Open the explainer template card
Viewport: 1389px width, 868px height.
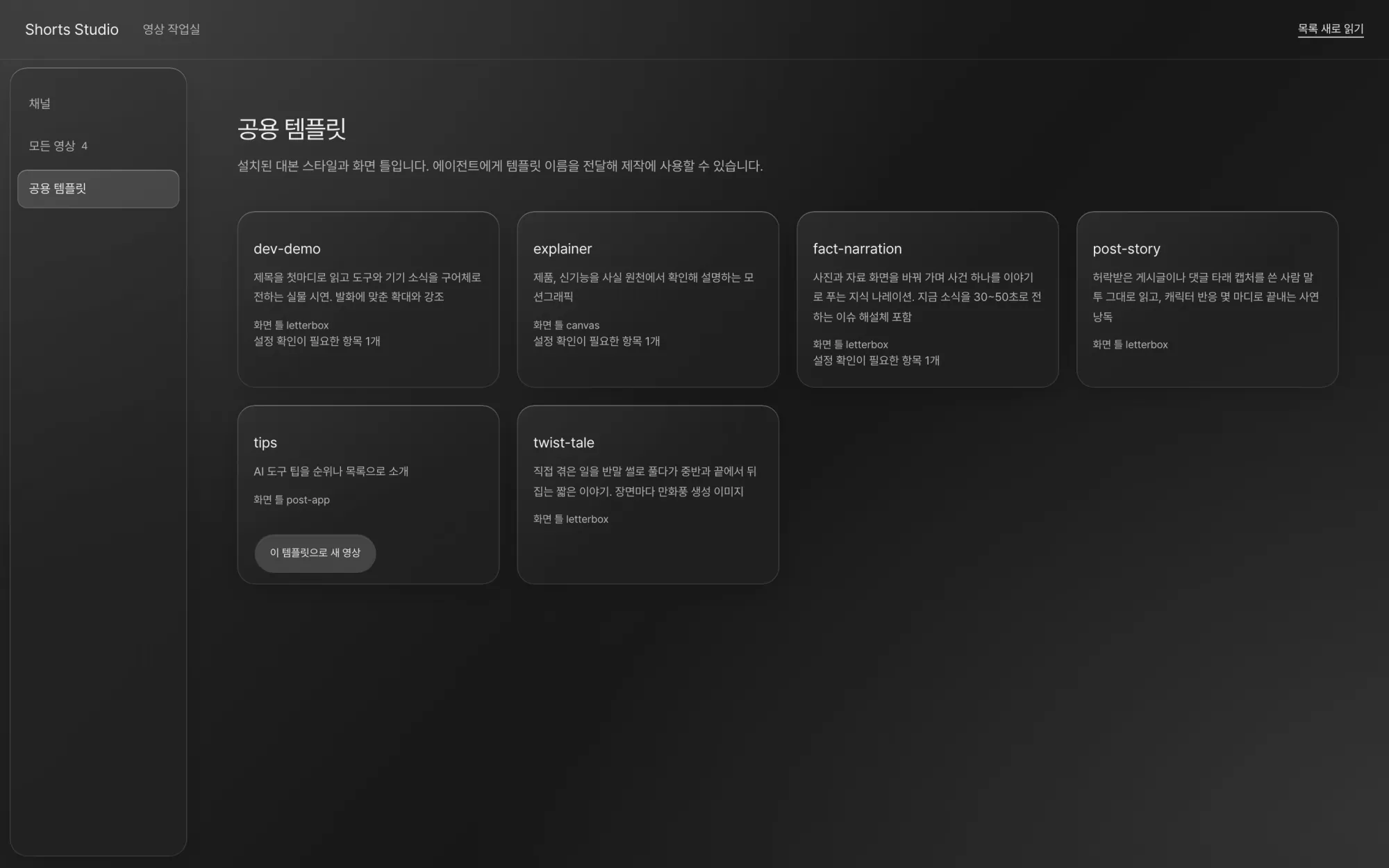tap(648, 299)
